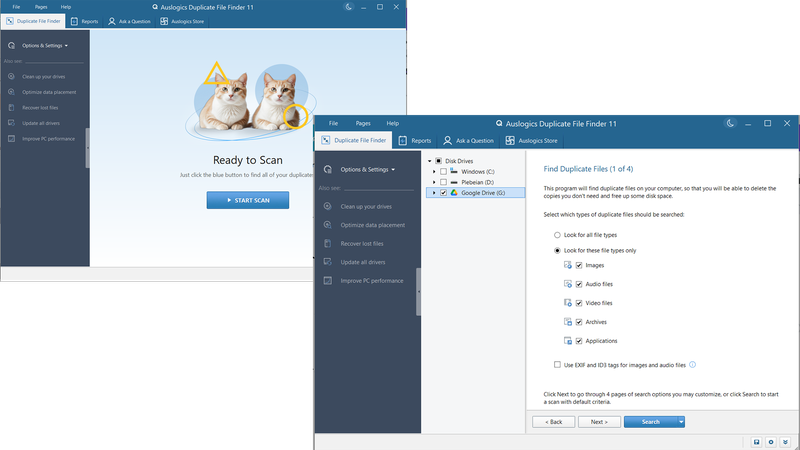Image resolution: width=800 pixels, height=450 pixels.
Task: Expand the Google Drive (G:) tree node
Action: (434, 193)
